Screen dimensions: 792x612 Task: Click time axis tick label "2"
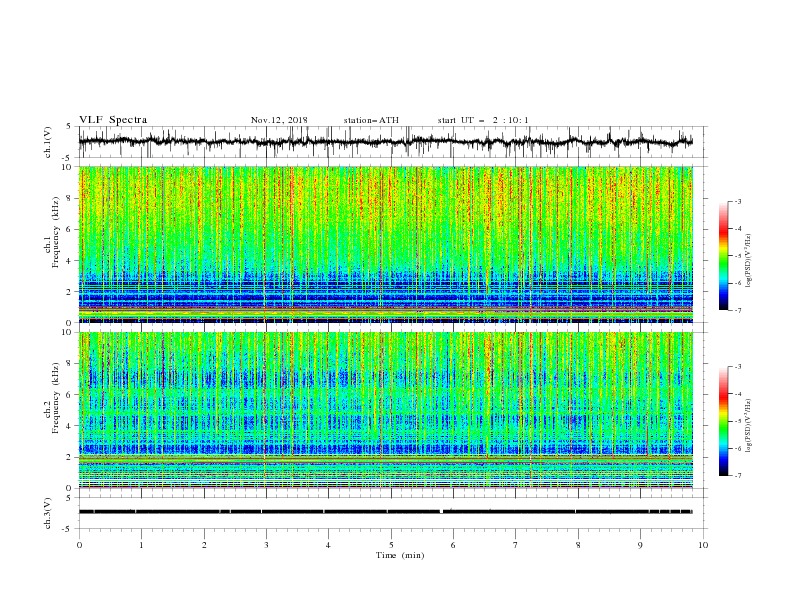coord(204,545)
